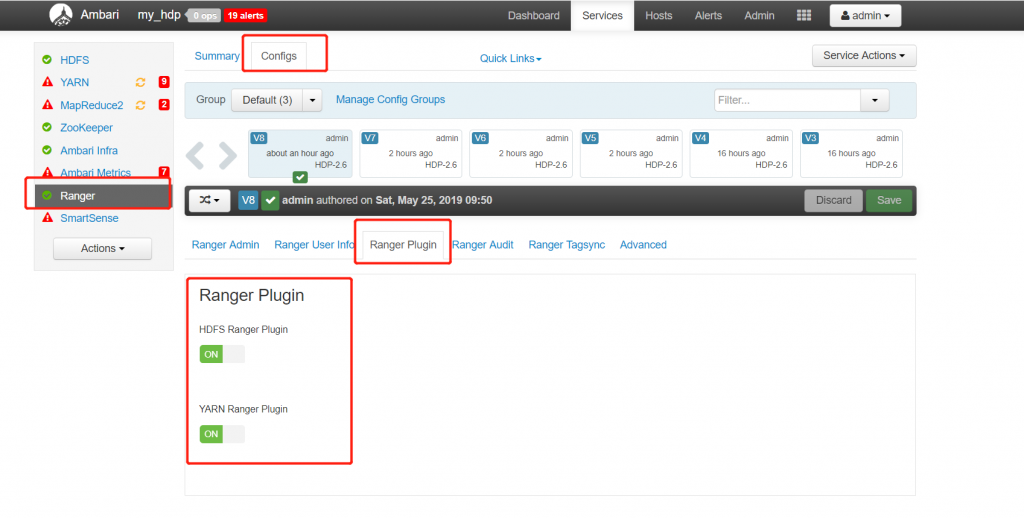Go to next config versions arrow
The image size is (1024, 518).
coord(228,155)
